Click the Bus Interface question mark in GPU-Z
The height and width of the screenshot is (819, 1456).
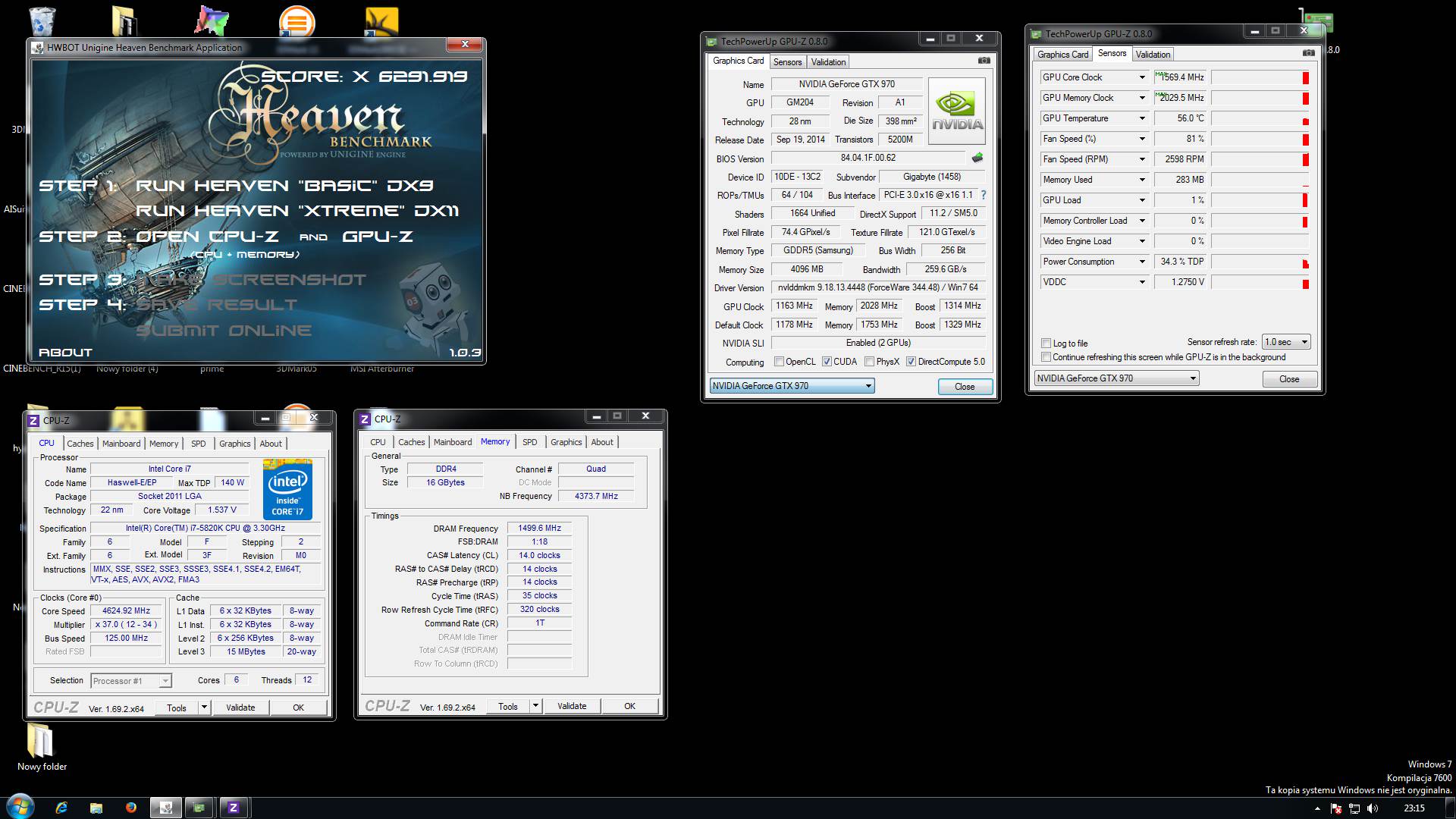(984, 195)
